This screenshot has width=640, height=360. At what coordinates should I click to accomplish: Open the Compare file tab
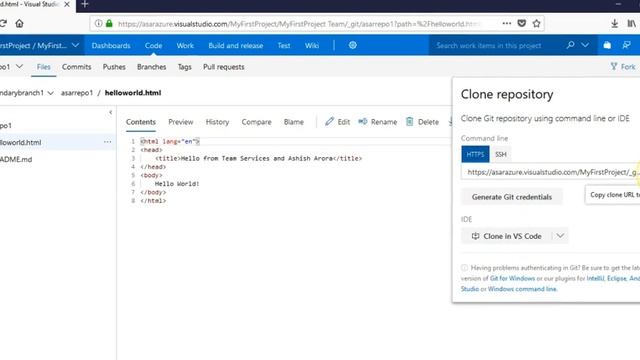256,122
